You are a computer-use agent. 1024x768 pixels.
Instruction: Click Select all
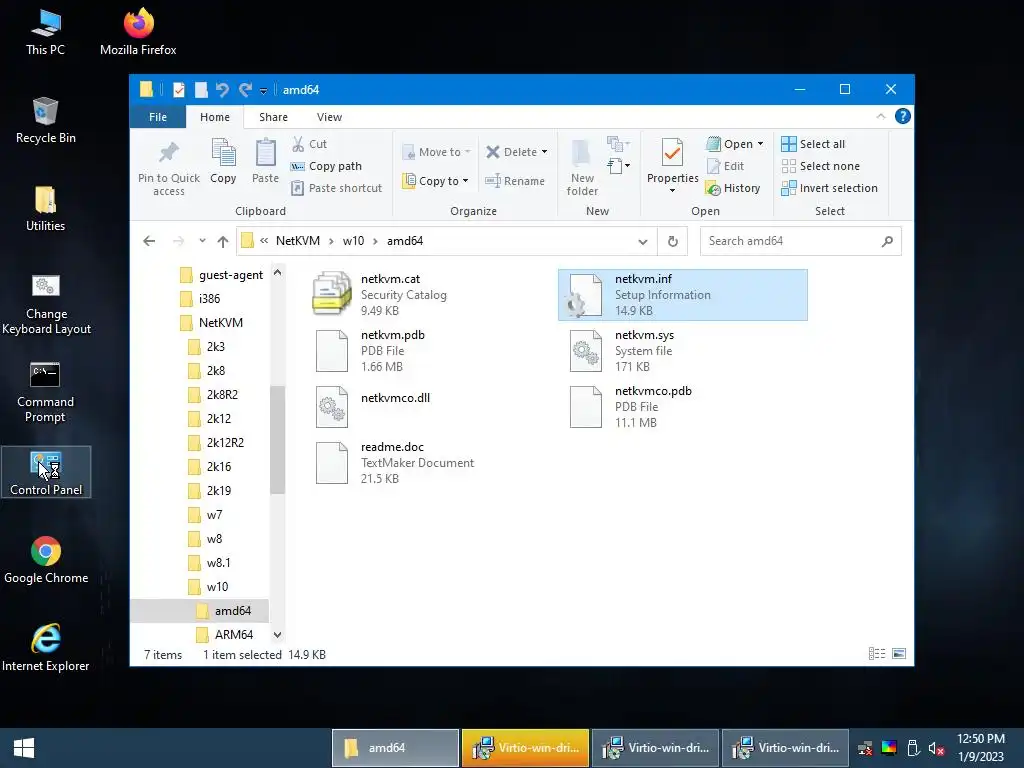(x=813, y=144)
